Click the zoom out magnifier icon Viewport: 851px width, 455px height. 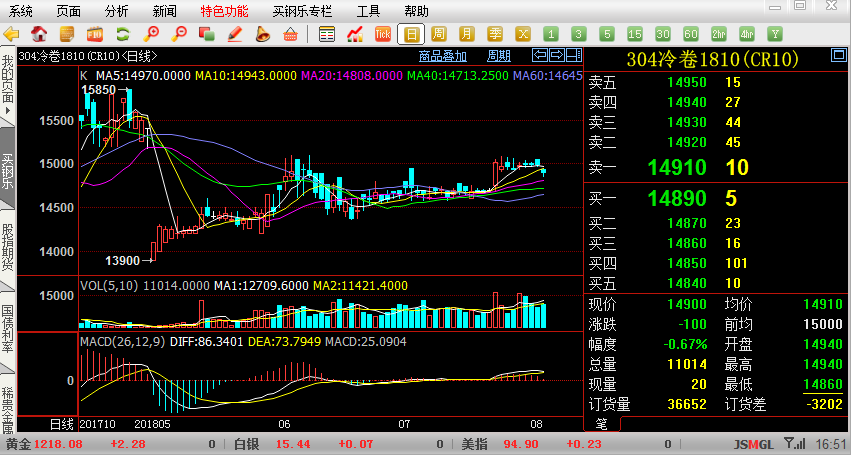coord(180,35)
